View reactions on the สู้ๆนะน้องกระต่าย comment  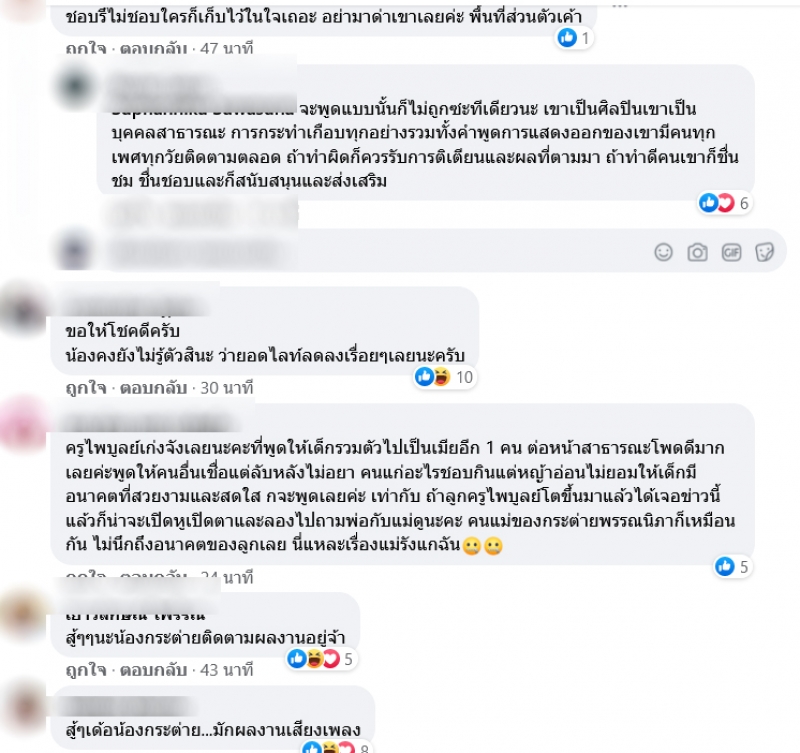320,659
